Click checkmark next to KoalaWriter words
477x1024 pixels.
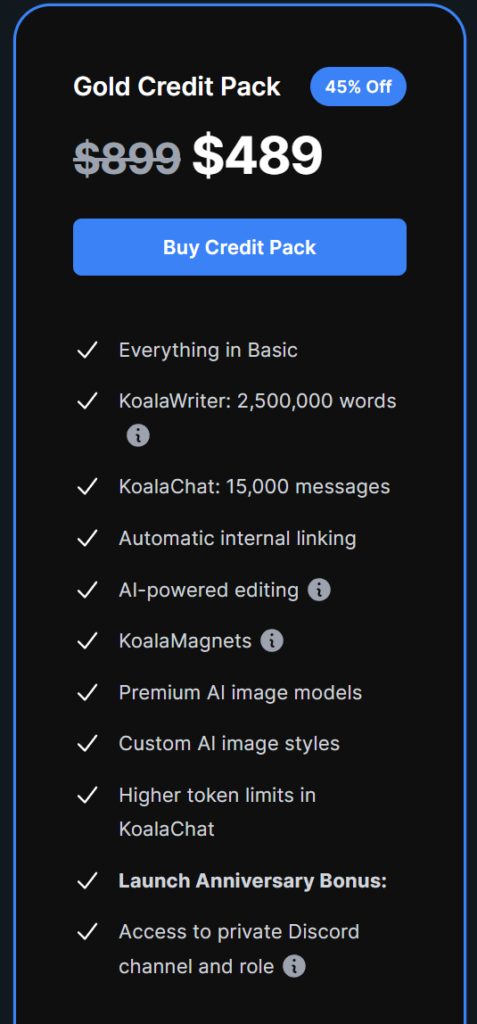tap(87, 401)
